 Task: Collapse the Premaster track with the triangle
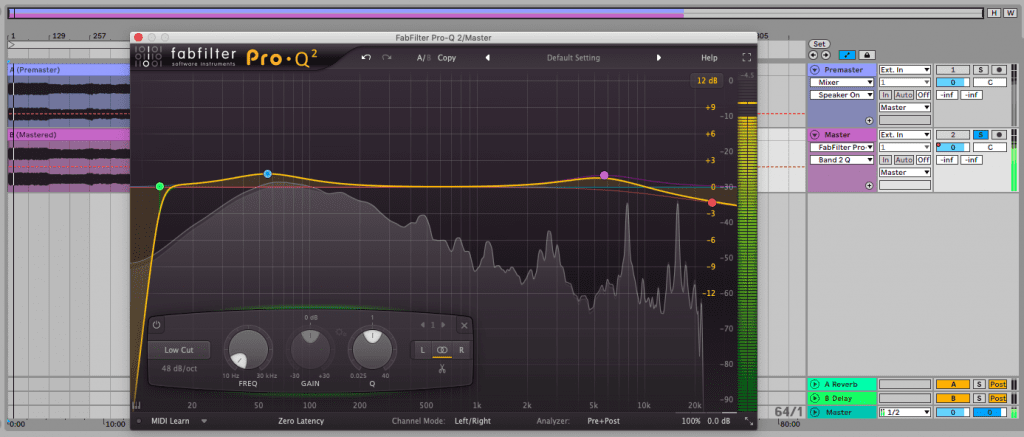pos(815,69)
